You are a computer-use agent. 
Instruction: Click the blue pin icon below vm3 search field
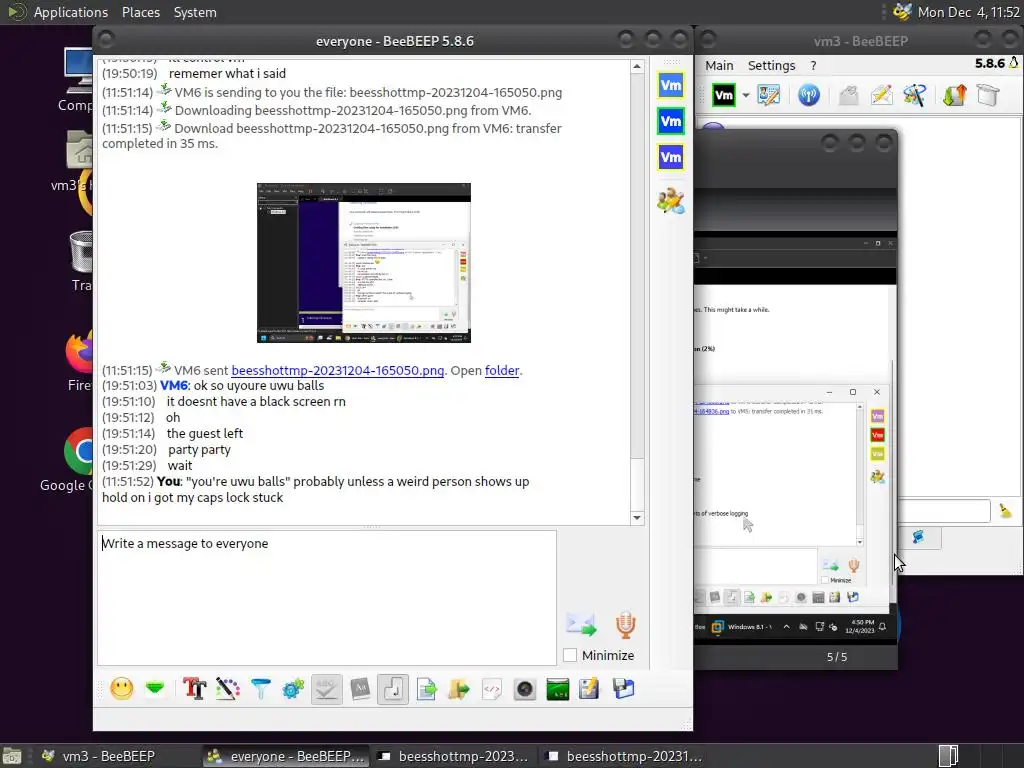click(x=918, y=537)
